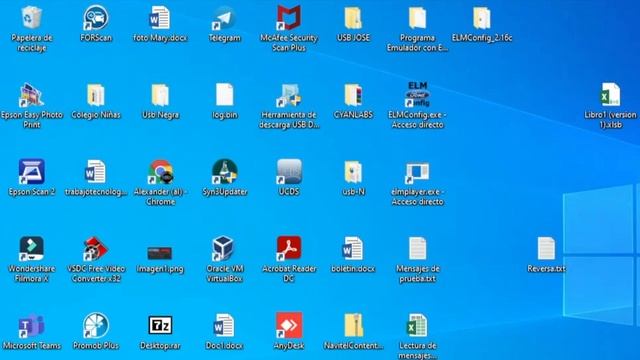
Task: Select the boletin.docx document
Action: coord(353,249)
